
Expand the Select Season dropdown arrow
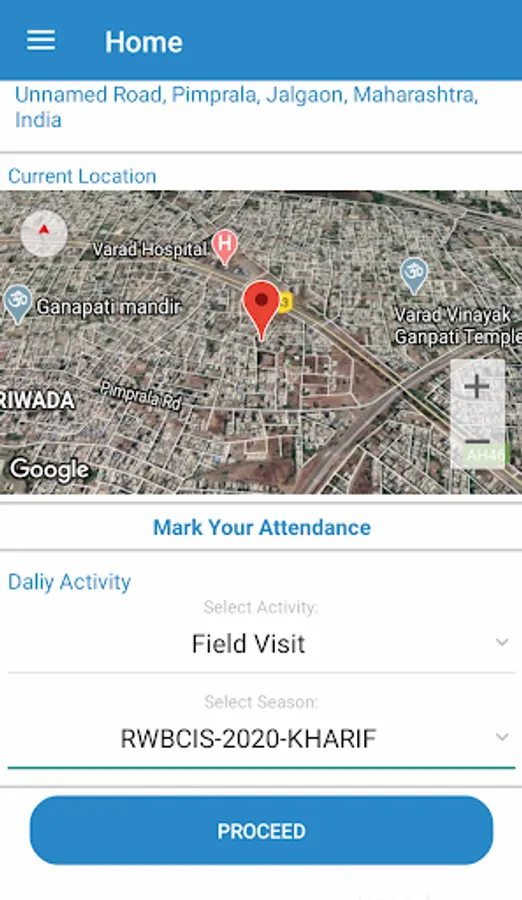click(x=502, y=737)
